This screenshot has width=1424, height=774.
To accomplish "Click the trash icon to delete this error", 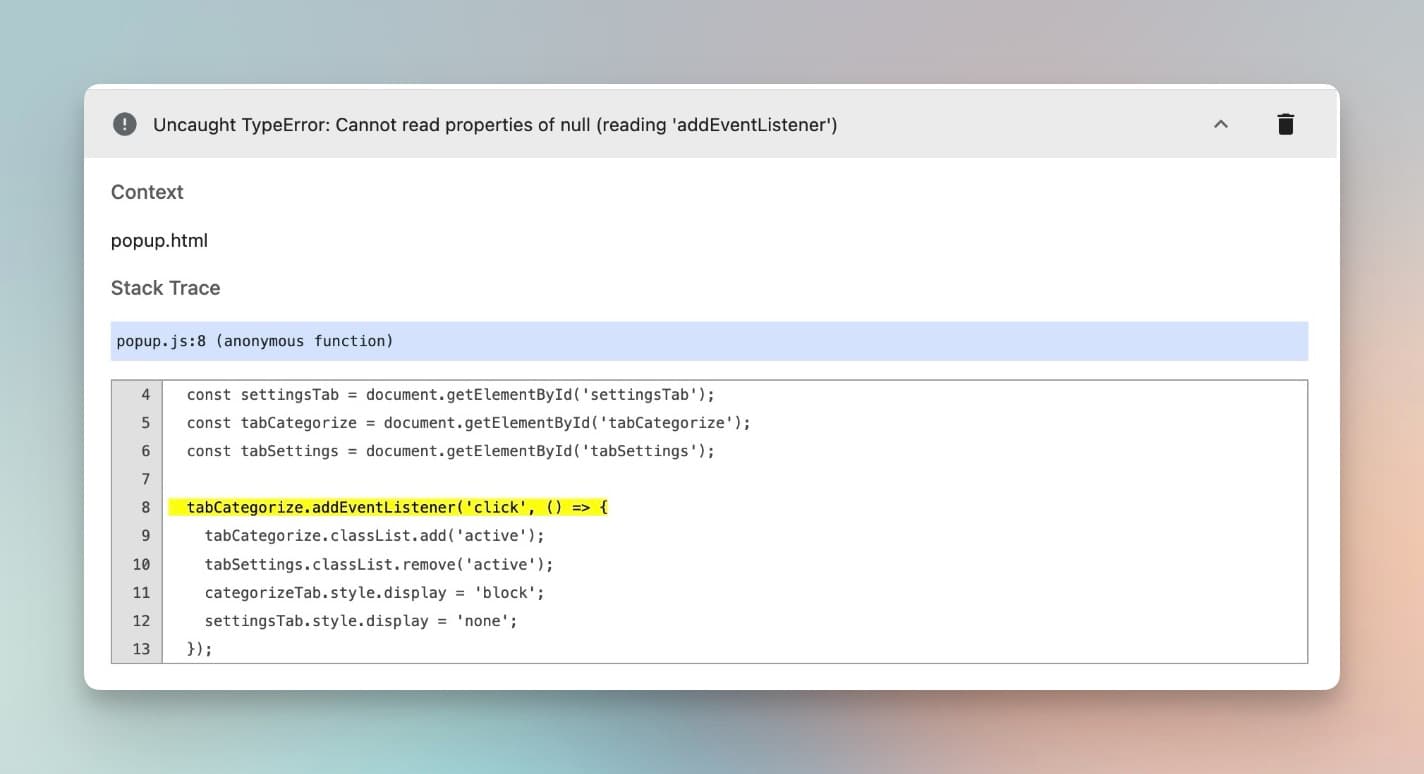I will [x=1286, y=124].
